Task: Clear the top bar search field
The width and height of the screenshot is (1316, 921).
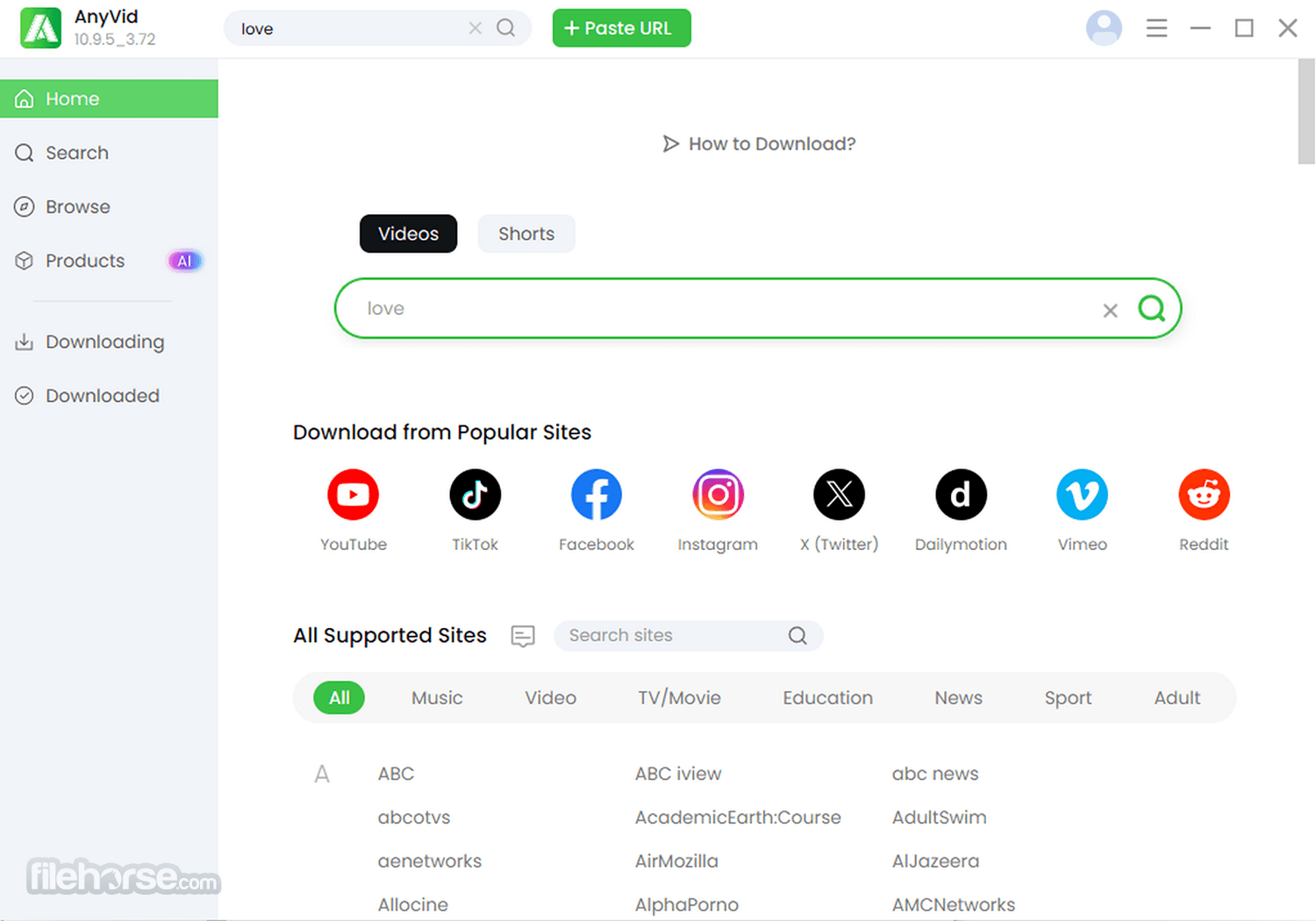Action: (475, 28)
